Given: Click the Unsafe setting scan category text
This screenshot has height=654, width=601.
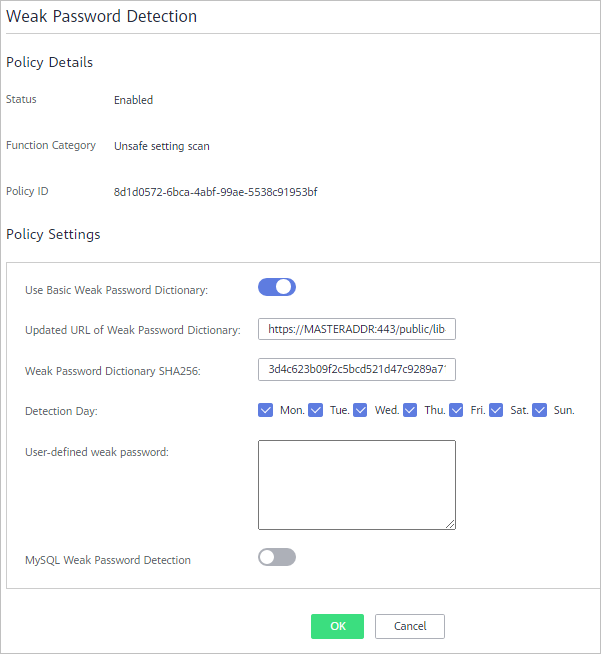Looking at the screenshot, I should [x=162, y=146].
